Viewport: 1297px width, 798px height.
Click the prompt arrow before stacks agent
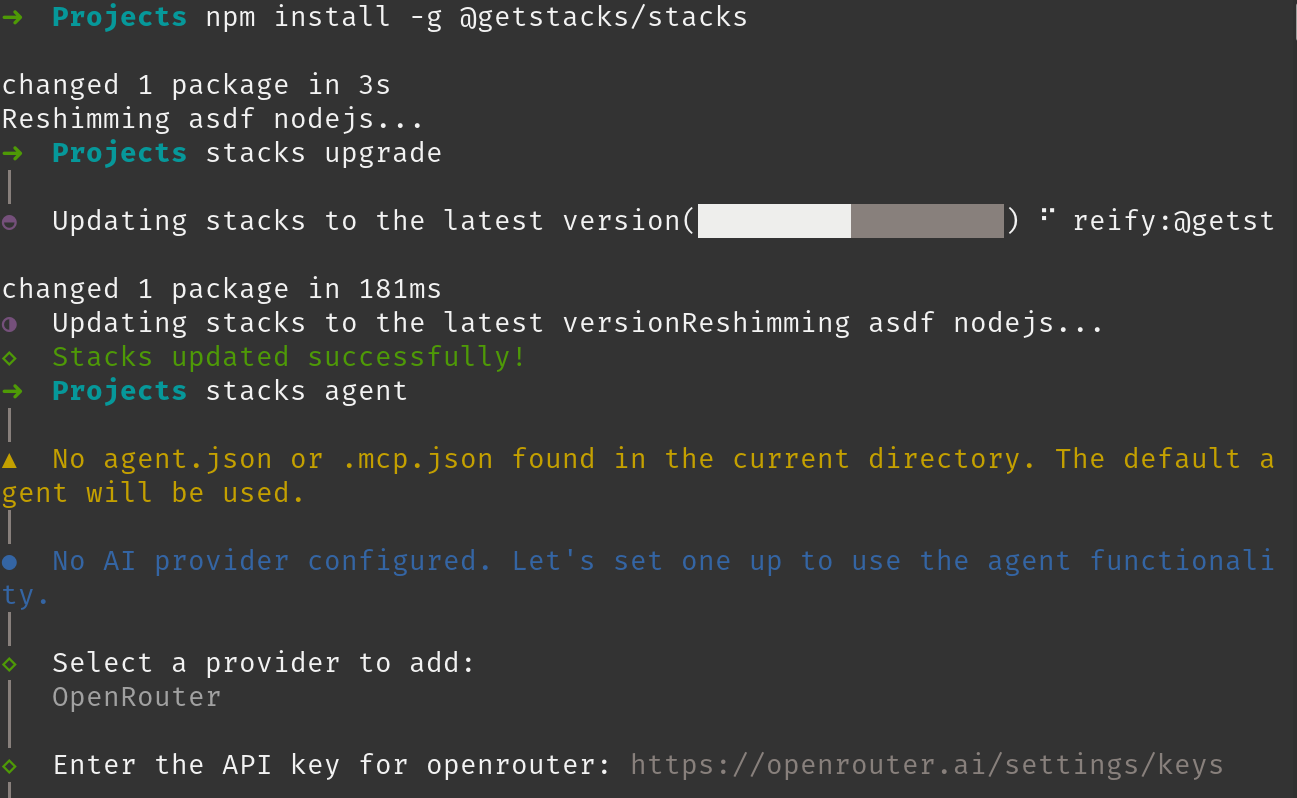(12, 391)
